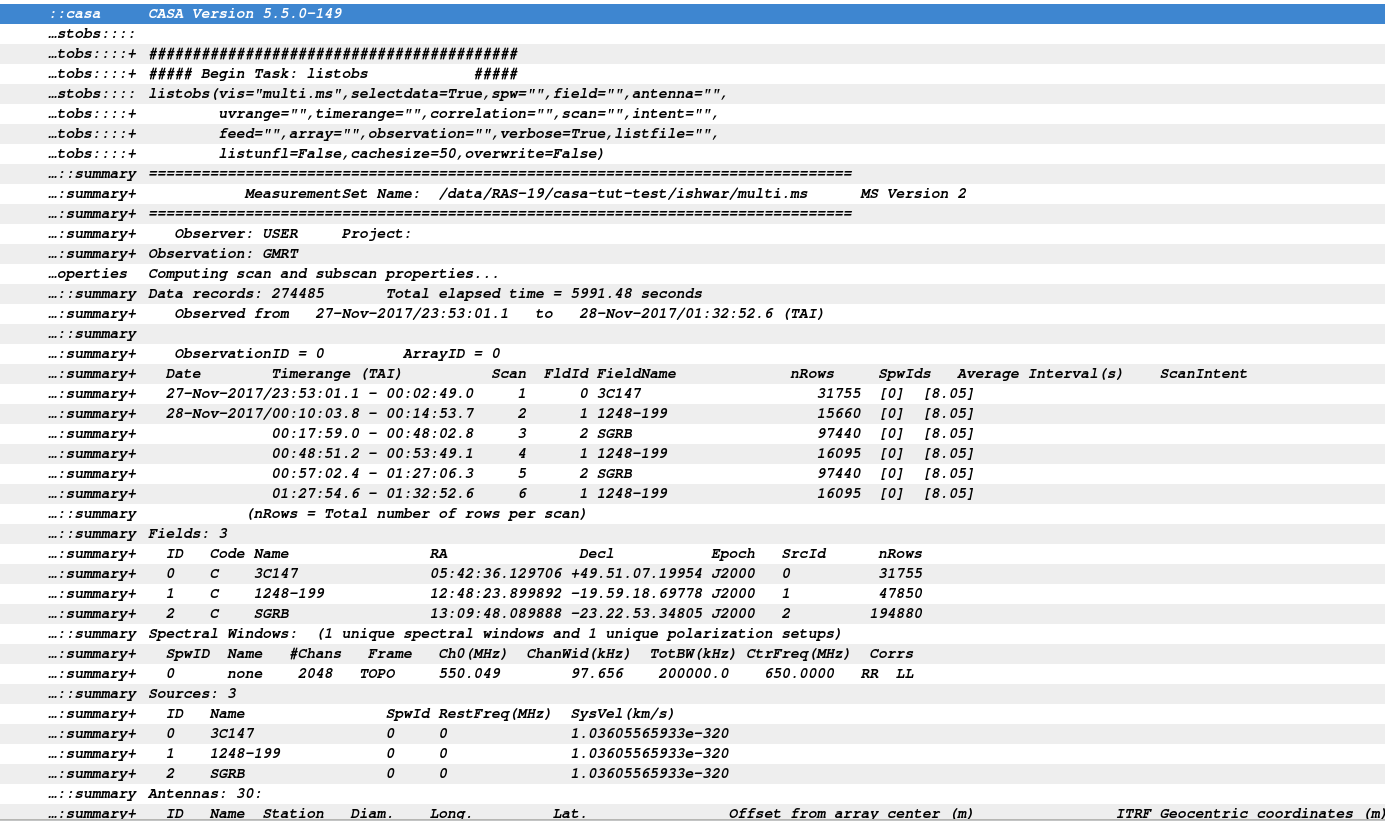
Task: Select scan 1 row for 3C147
Action: point(692,394)
